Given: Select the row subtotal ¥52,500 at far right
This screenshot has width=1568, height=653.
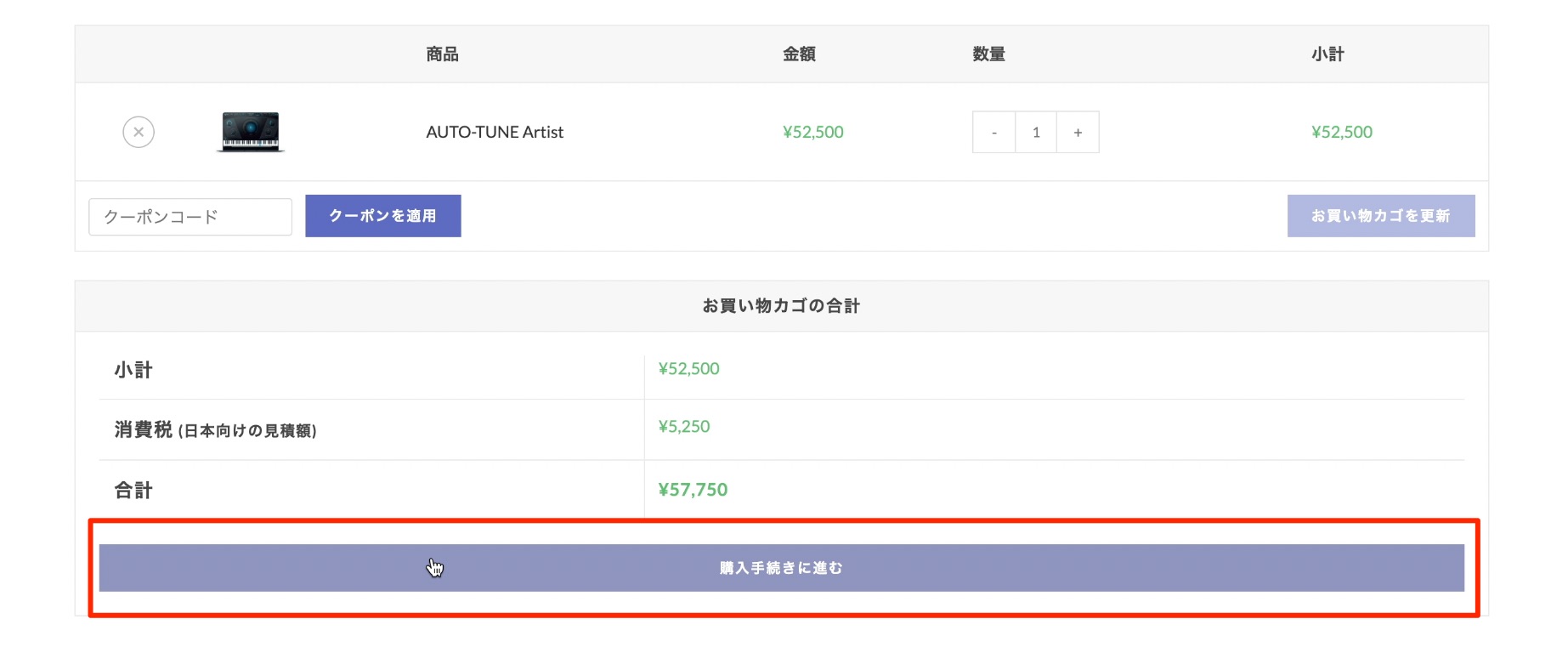Looking at the screenshot, I should (x=1342, y=132).
